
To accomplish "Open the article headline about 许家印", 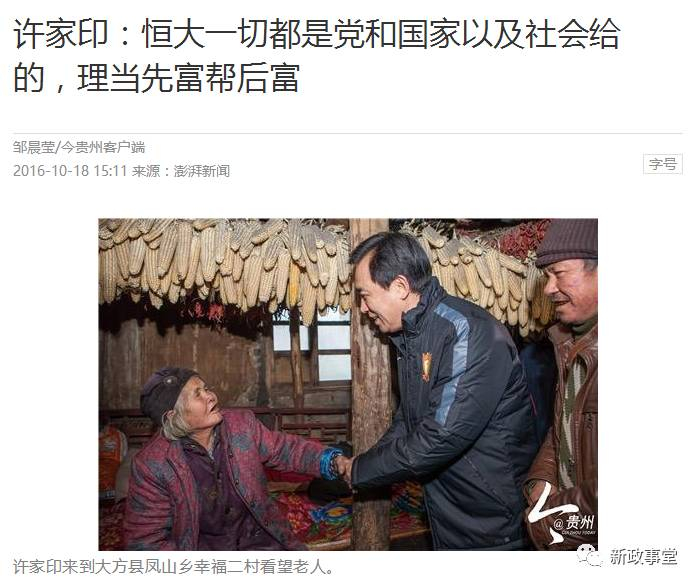I will point(317,56).
